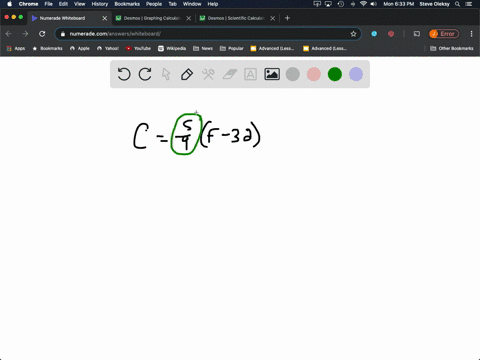The image size is (480, 360).
Task: Select the text box tool
Action: click(x=250, y=74)
